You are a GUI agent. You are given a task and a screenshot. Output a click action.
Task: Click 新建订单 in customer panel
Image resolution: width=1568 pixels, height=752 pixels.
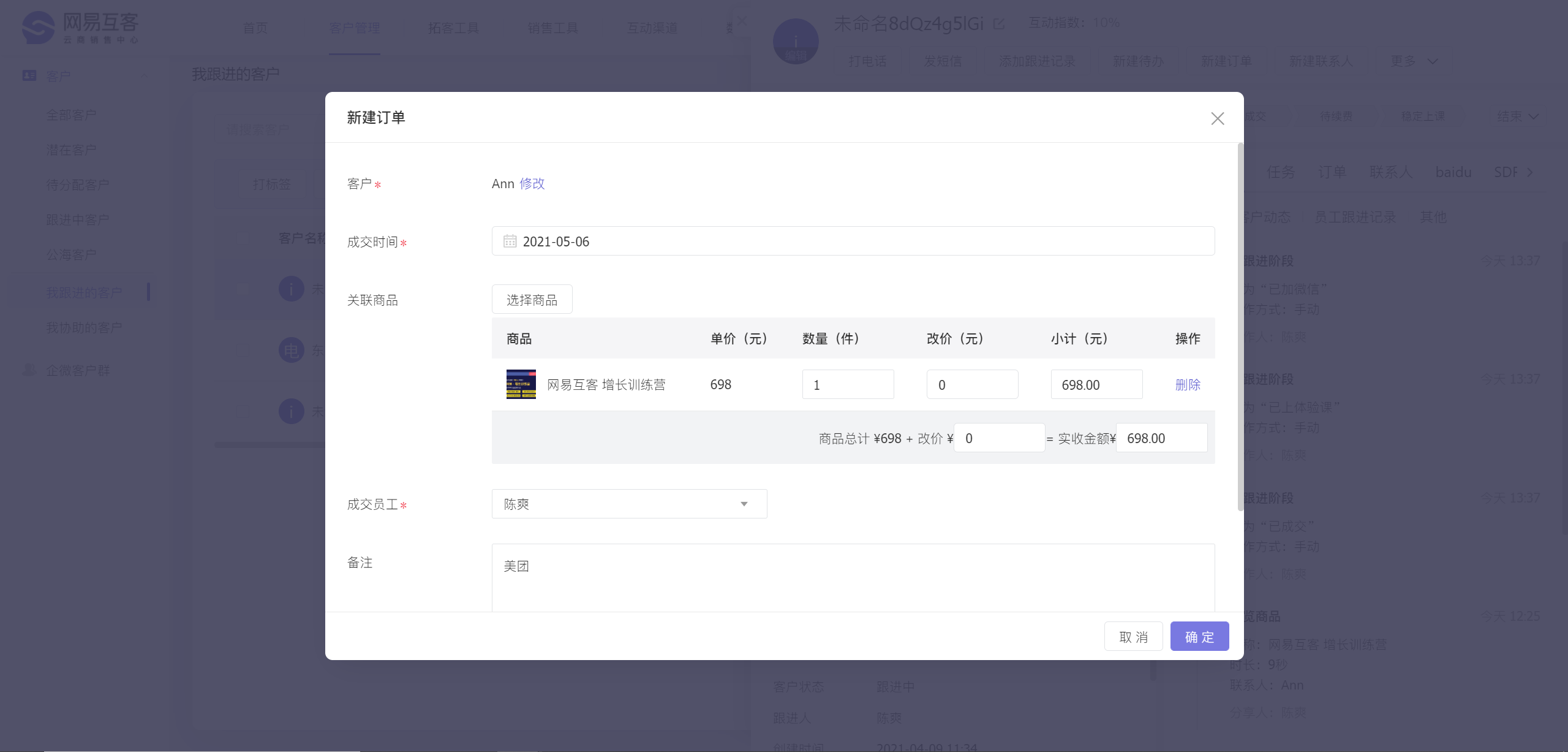click(x=1226, y=61)
